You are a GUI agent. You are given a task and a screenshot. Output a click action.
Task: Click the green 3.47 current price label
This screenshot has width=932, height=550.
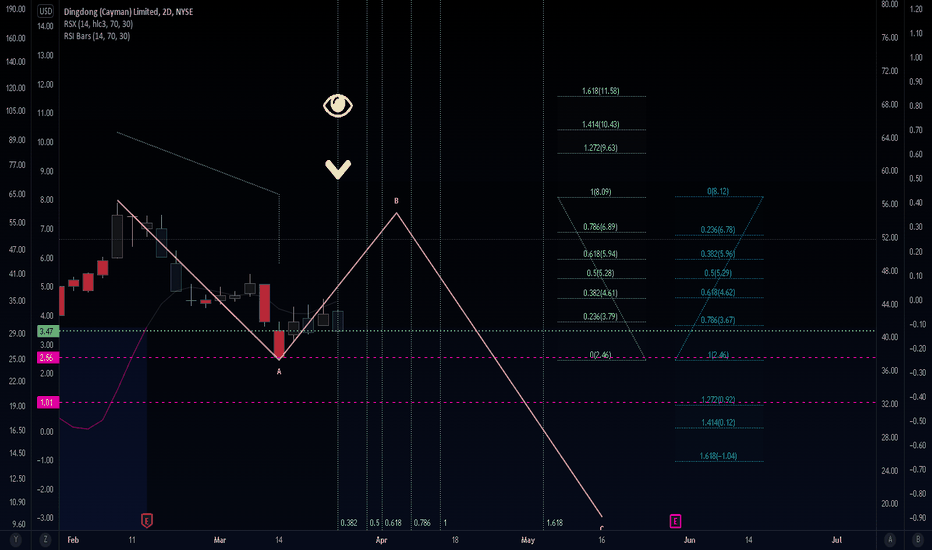(x=46, y=331)
